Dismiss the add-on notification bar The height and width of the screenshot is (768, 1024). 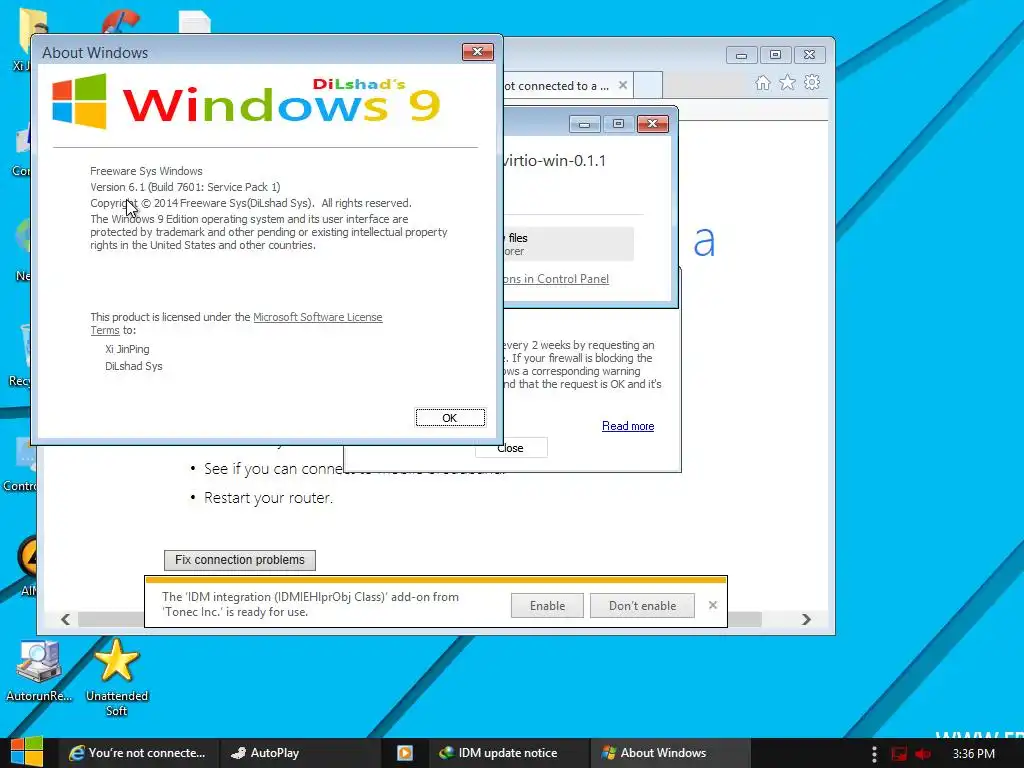tap(712, 605)
